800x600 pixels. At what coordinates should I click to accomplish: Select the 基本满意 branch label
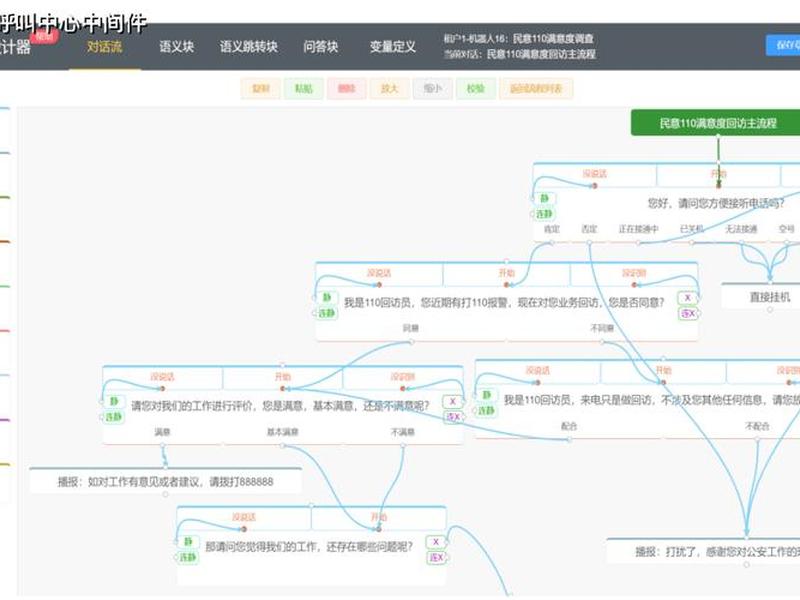[282, 432]
